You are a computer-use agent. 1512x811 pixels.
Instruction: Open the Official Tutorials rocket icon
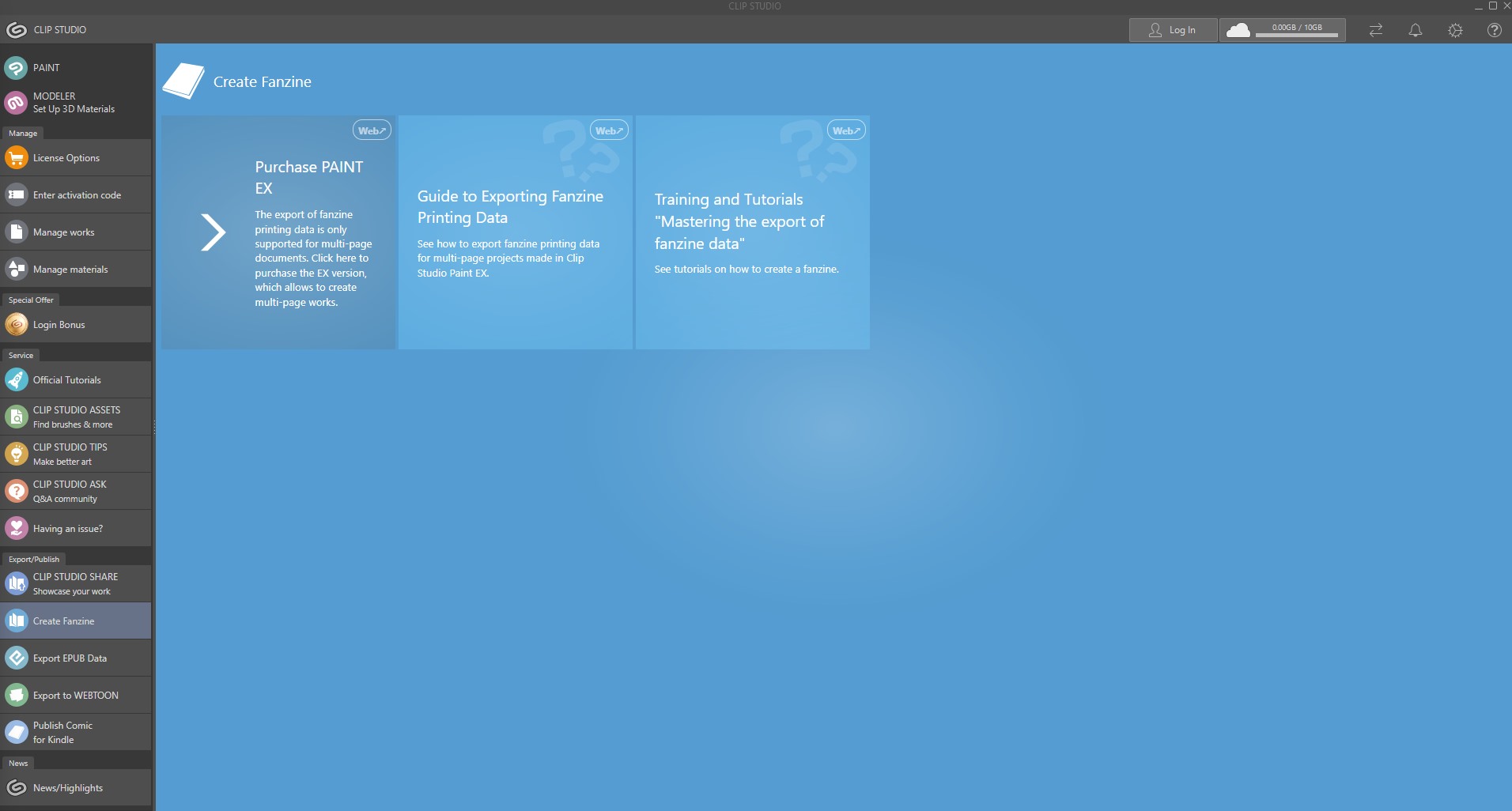click(16, 380)
